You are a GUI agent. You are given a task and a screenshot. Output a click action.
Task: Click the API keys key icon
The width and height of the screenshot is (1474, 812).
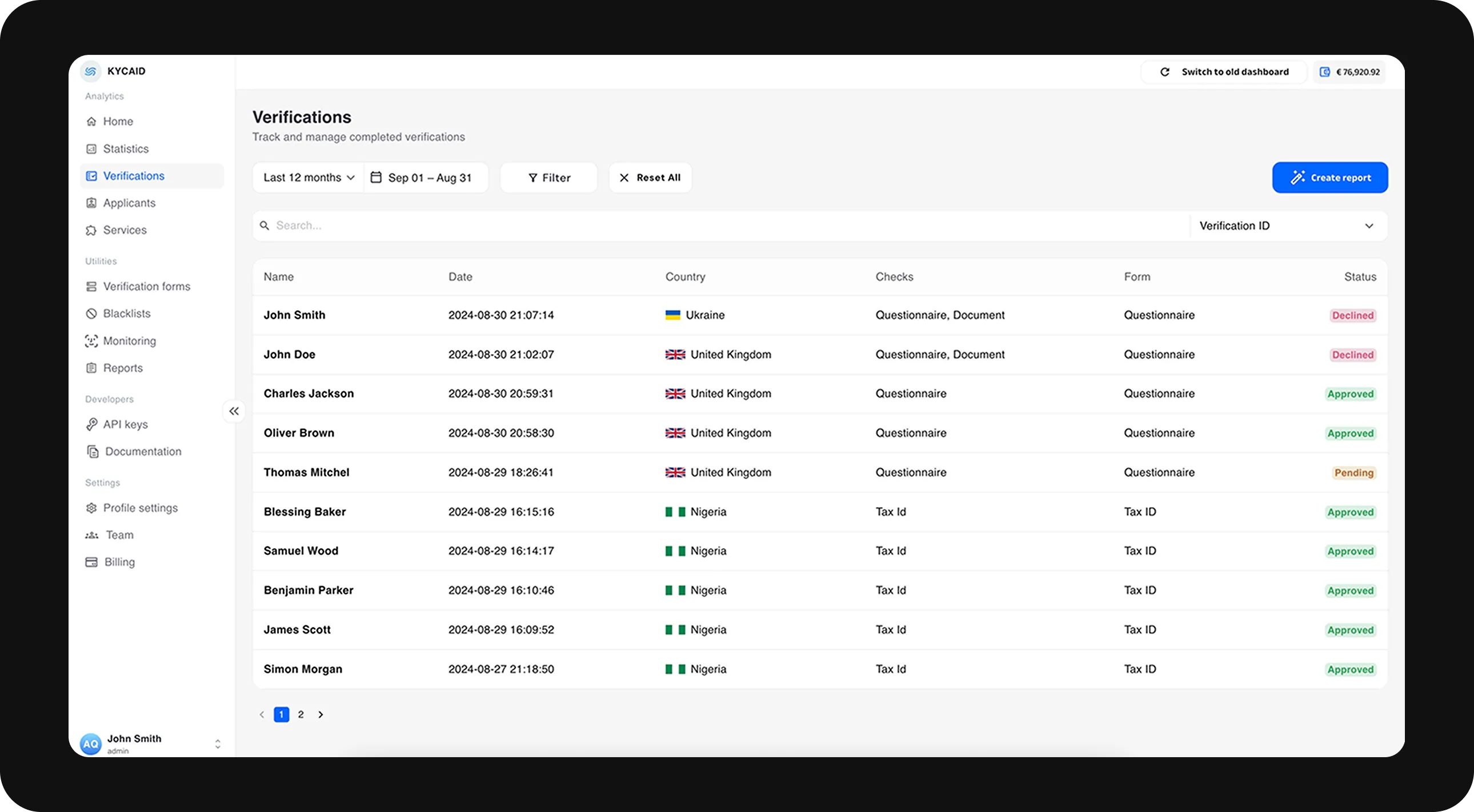[91, 424]
